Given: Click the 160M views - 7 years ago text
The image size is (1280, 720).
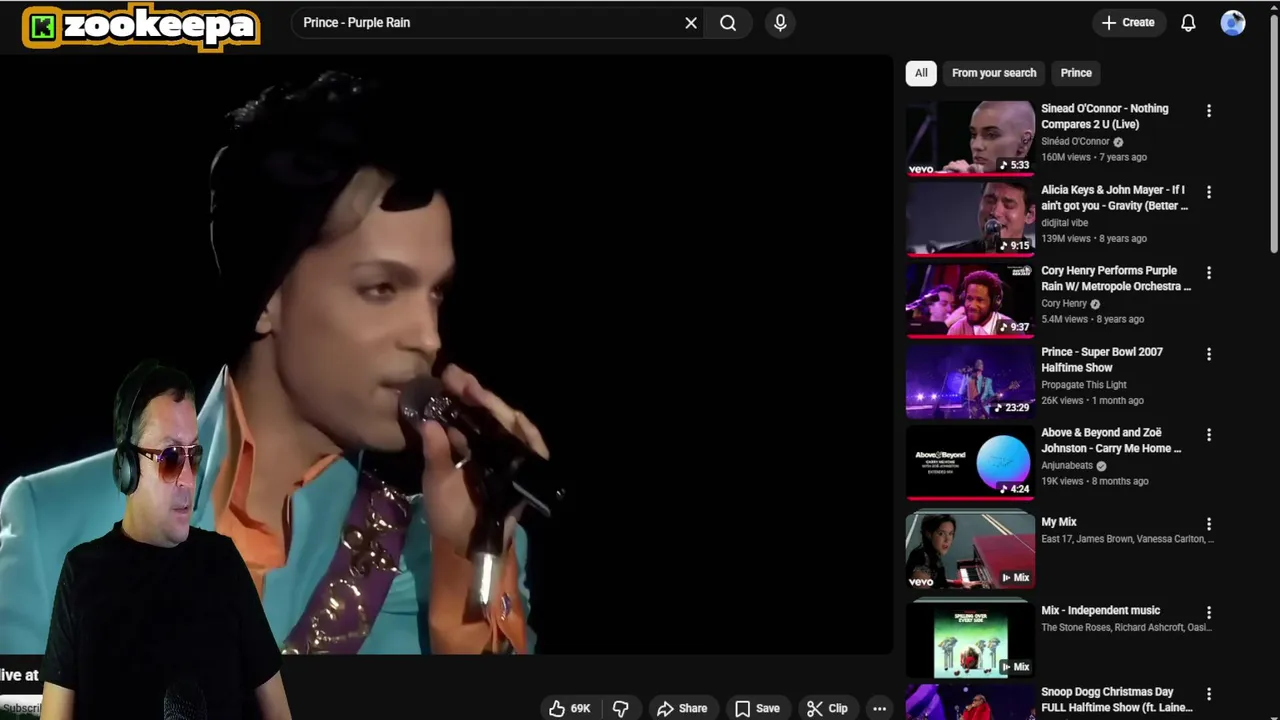Looking at the screenshot, I should pyautogui.click(x=1094, y=157).
